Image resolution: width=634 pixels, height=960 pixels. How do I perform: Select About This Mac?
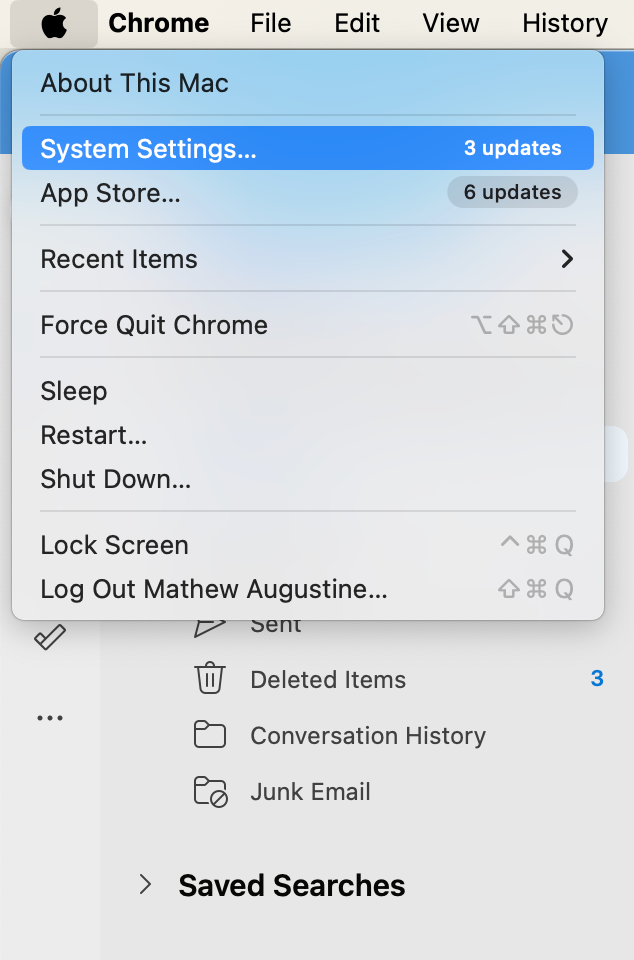click(134, 84)
